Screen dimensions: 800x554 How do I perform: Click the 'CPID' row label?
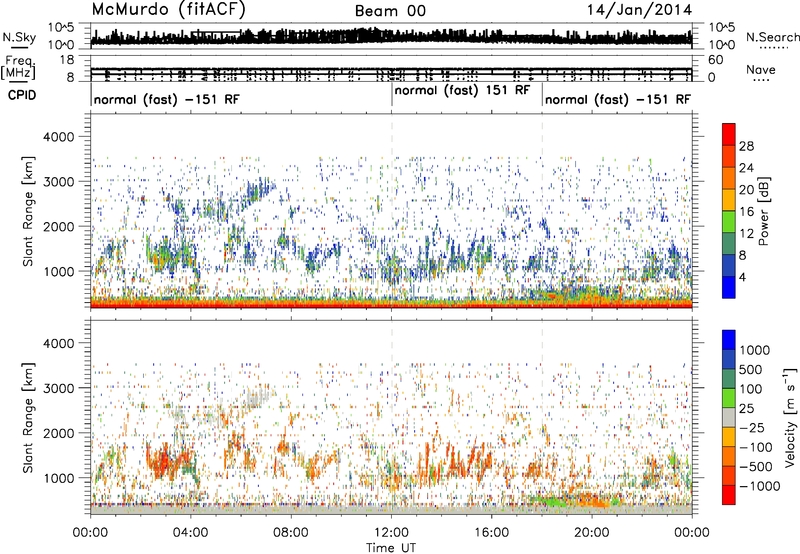tap(22, 95)
